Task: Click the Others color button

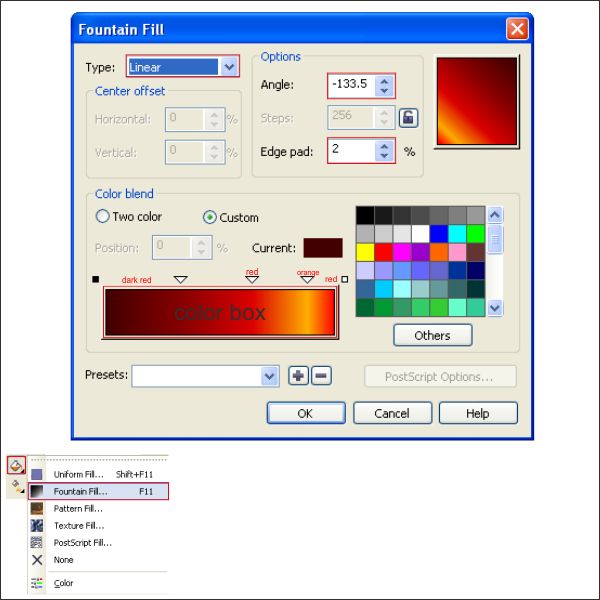Action: pyautogui.click(x=432, y=335)
